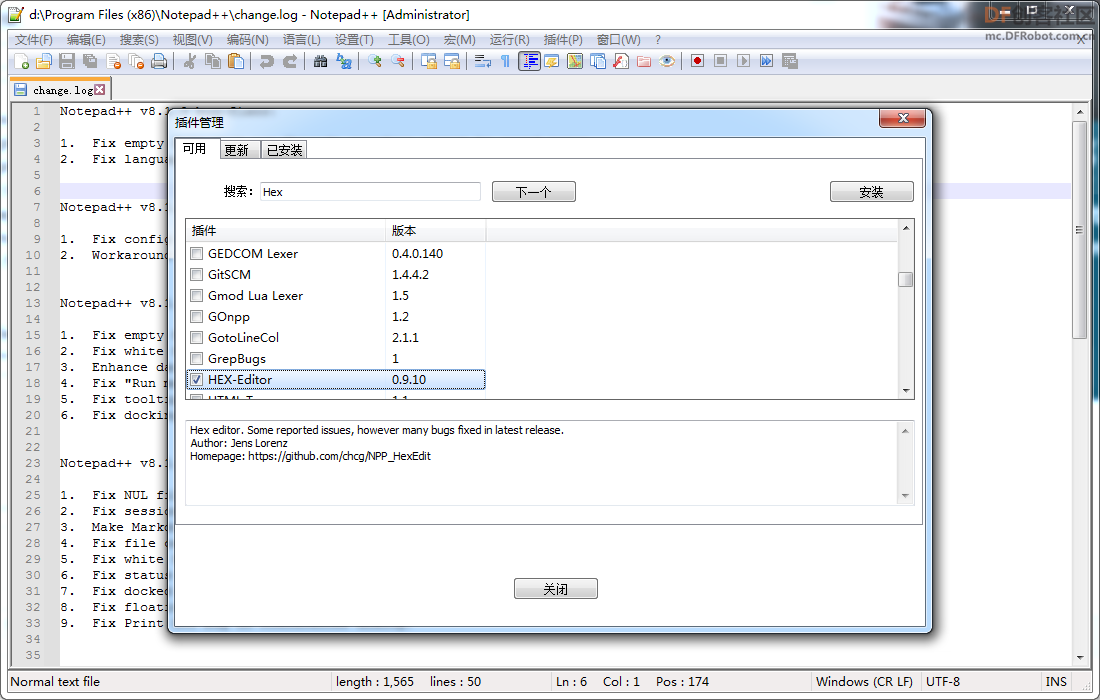Open the Function List icon

[x=621, y=62]
